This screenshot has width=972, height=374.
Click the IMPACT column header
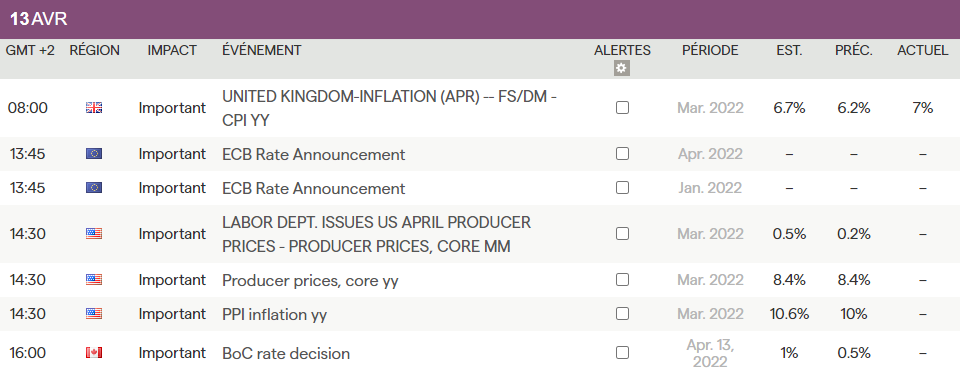[172, 51]
